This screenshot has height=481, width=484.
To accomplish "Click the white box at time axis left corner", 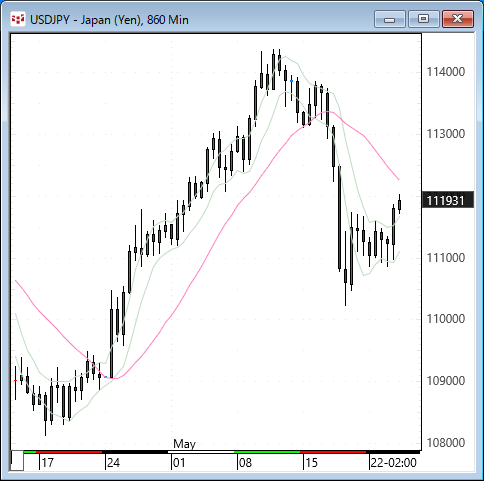I will point(17,460).
